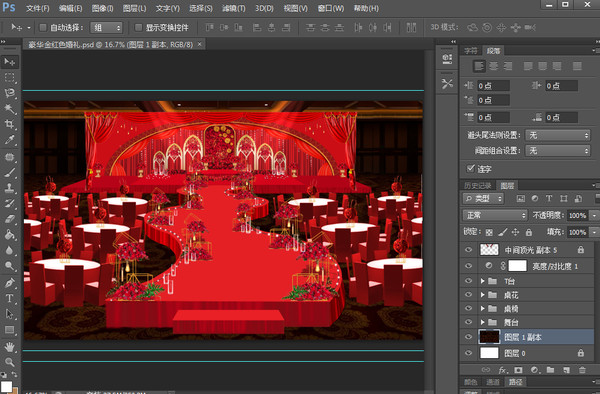This screenshot has width=600, height=394.
Task: Click the add layer mask icon
Action: (518, 370)
